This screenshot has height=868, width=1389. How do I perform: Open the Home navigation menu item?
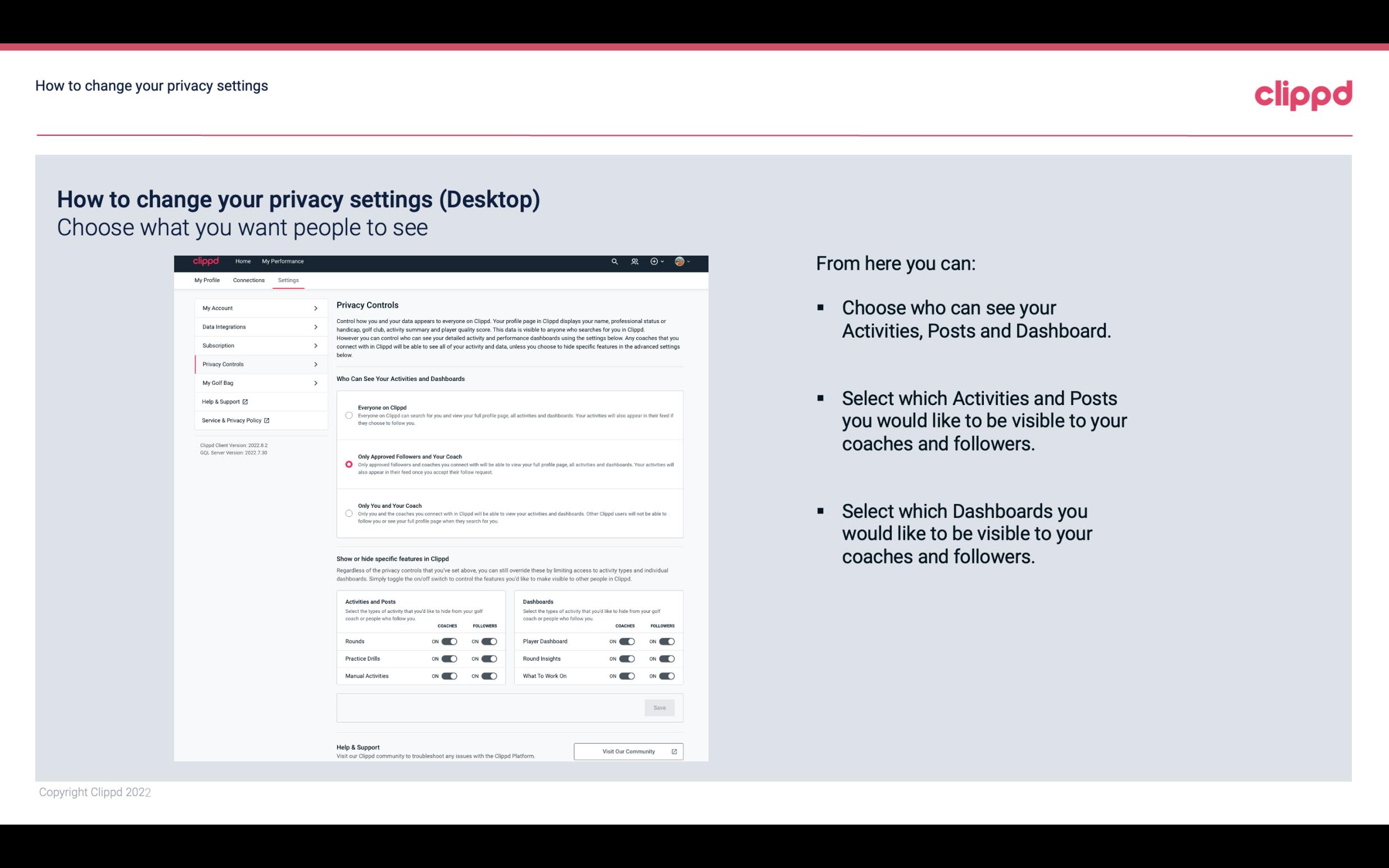tap(243, 261)
